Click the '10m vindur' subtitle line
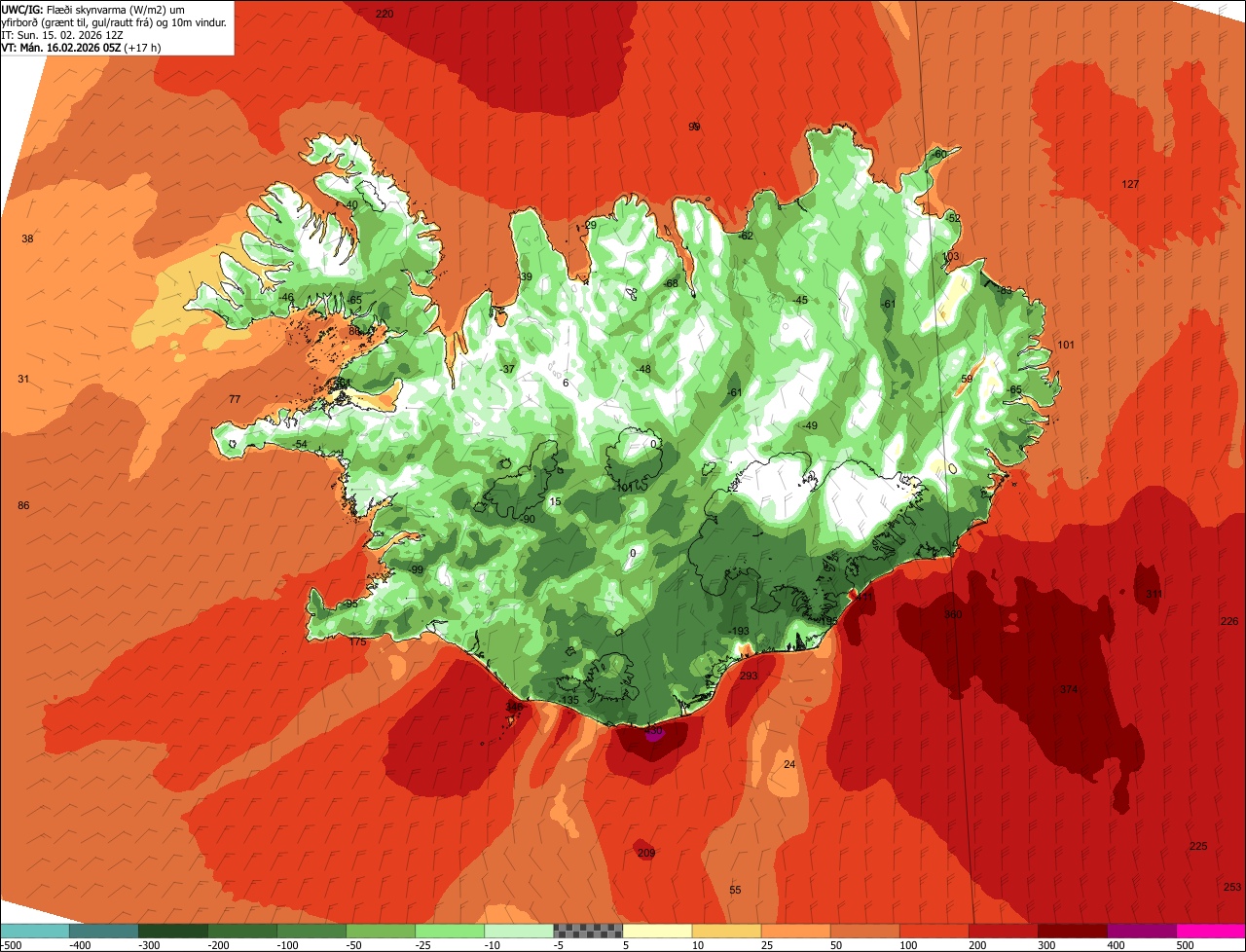The width and height of the screenshot is (1246, 952). click(114, 21)
